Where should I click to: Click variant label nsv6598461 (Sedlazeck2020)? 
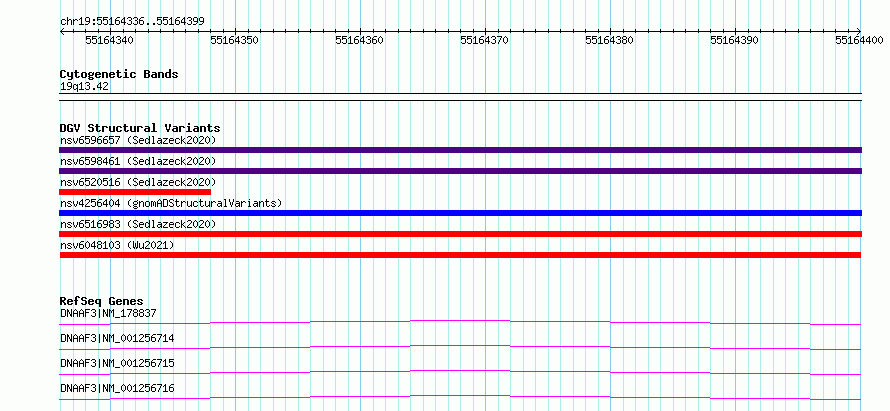[138, 161]
